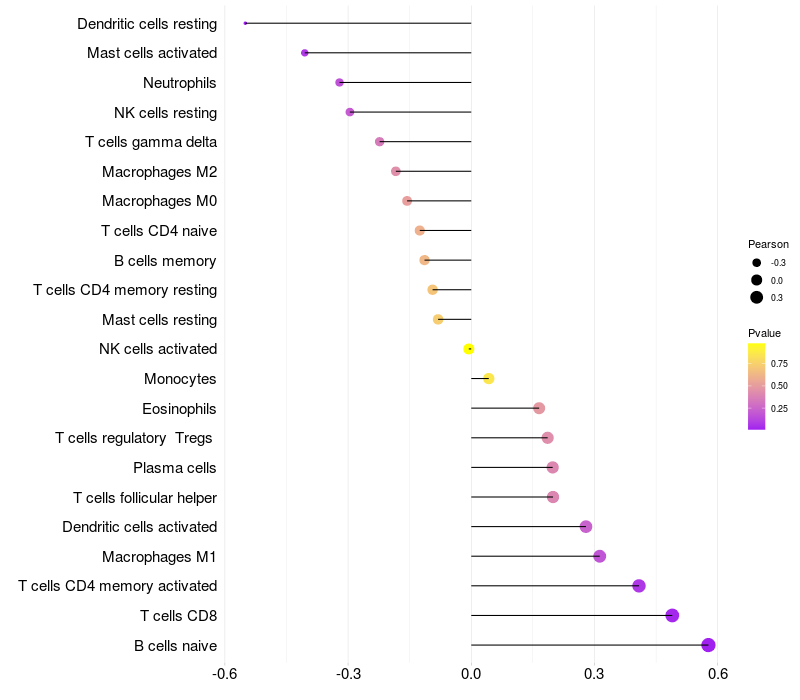800x700 pixels.
Task: Click the "T cells CD4 memory activated" label
Action: point(118,586)
